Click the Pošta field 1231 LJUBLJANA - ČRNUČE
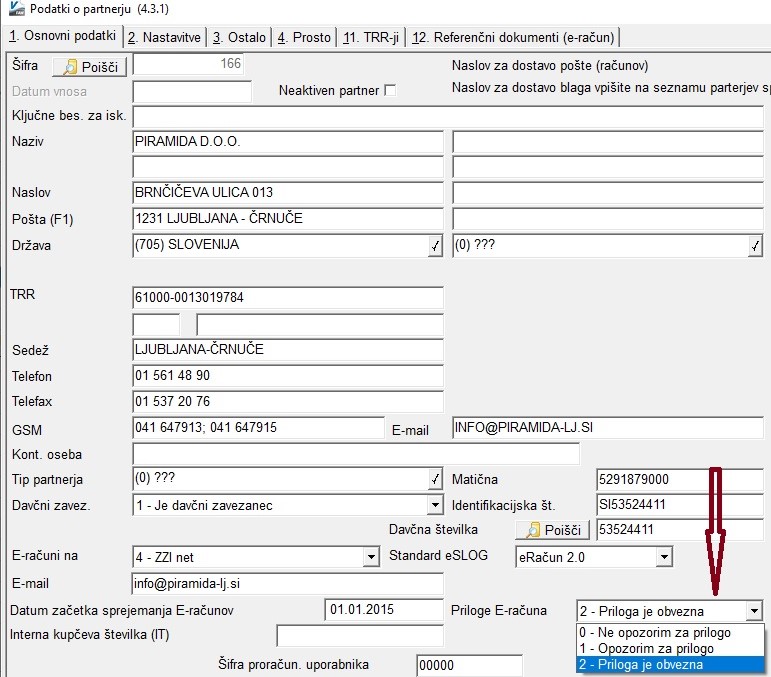Viewport: 771px width, 677px height. [288, 218]
